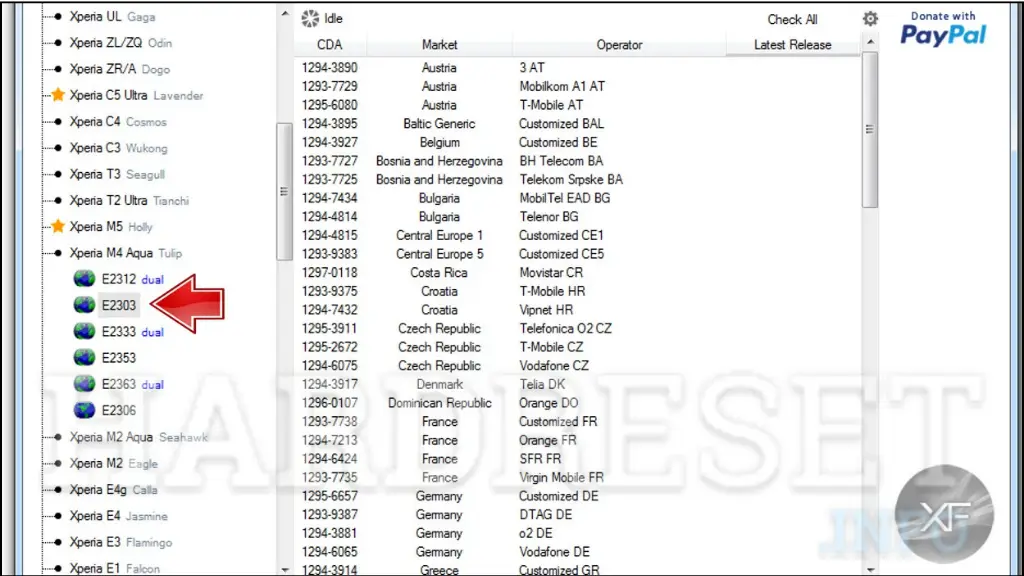The width and height of the screenshot is (1024, 576).
Task: Select the Orange DO Dominican Republic row
Action: (577, 403)
